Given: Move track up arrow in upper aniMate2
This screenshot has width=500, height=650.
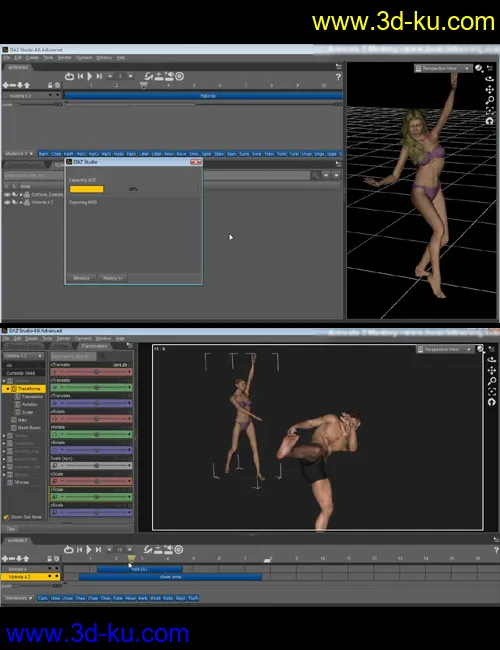Looking at the screenshot, I should (27, 85).
